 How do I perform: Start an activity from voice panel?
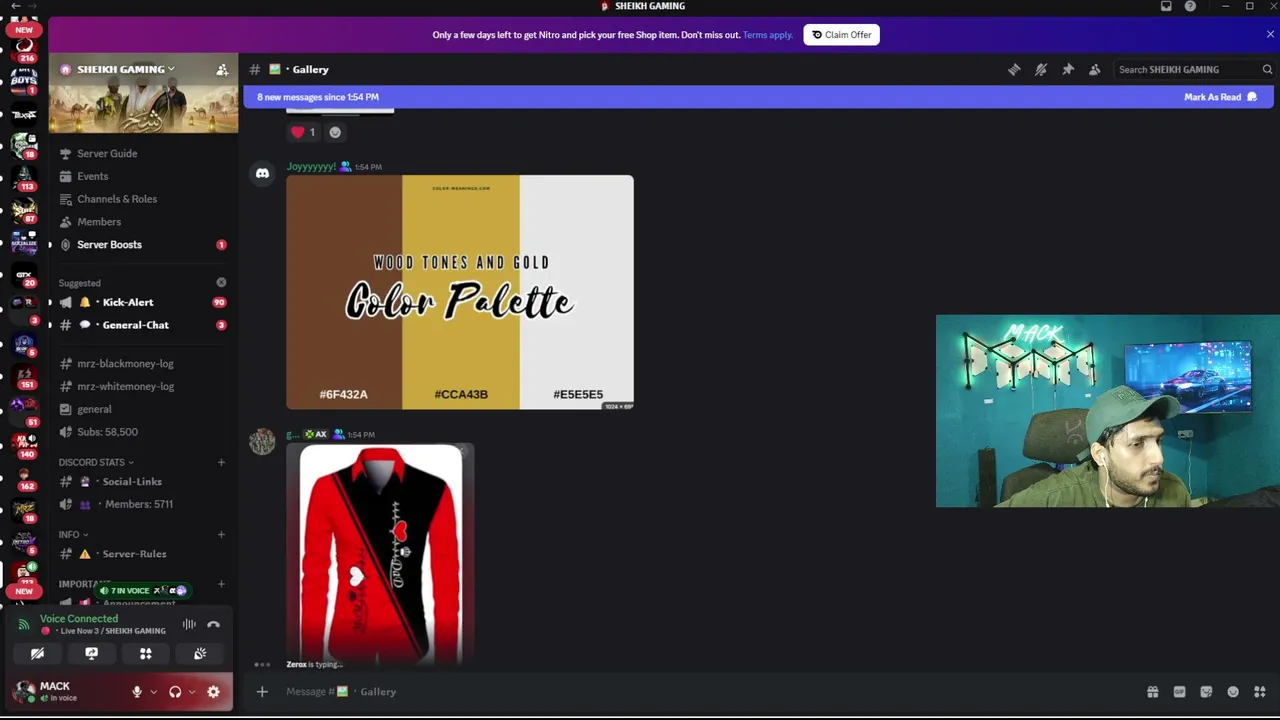(x=146, y=654)
